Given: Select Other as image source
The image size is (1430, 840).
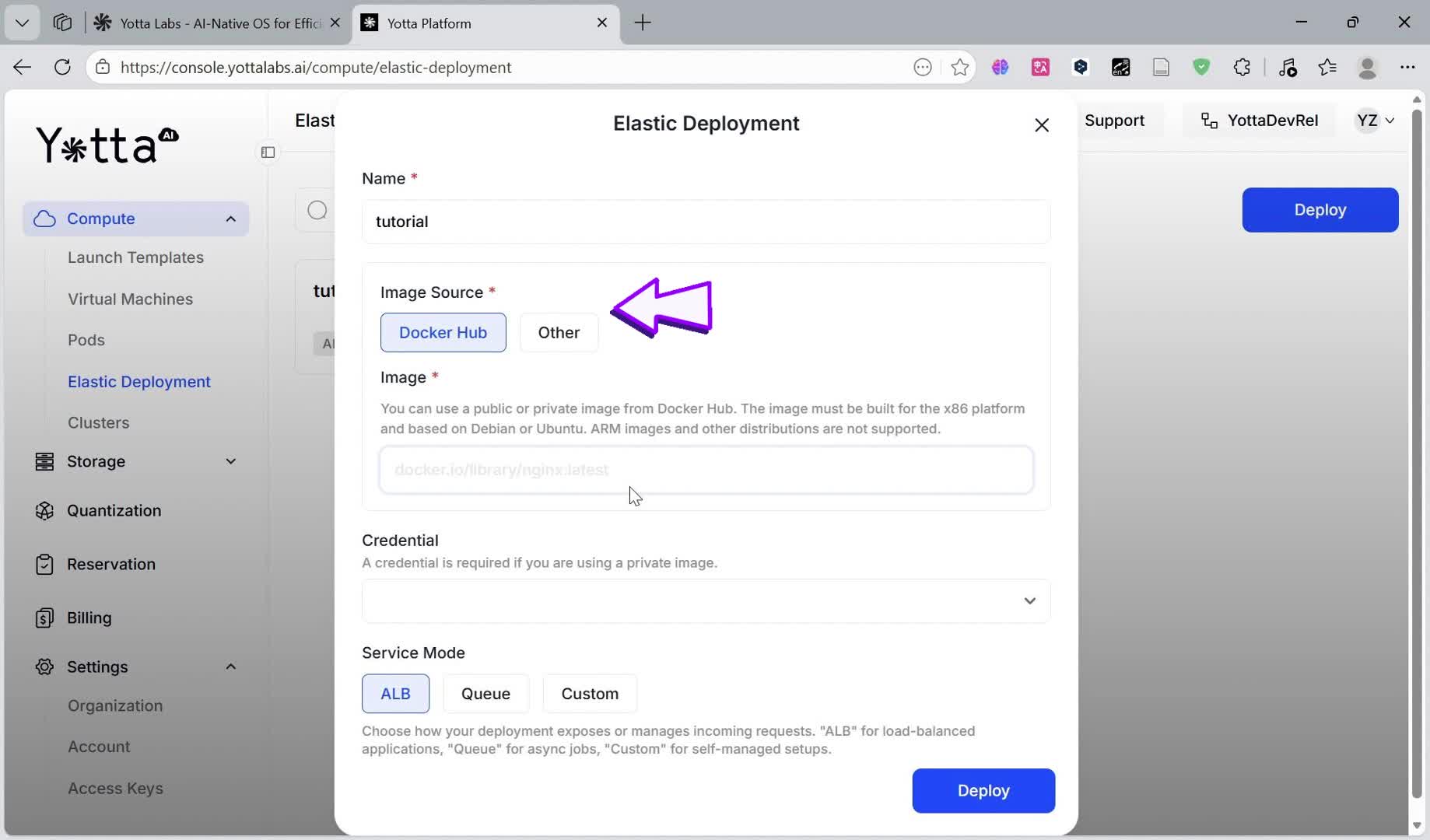Looking at the screenshot, I should click(559, 333).
